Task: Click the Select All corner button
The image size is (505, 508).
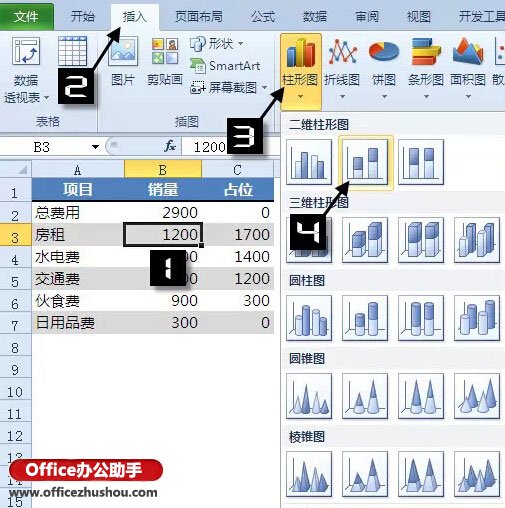Action: [16, 169]
